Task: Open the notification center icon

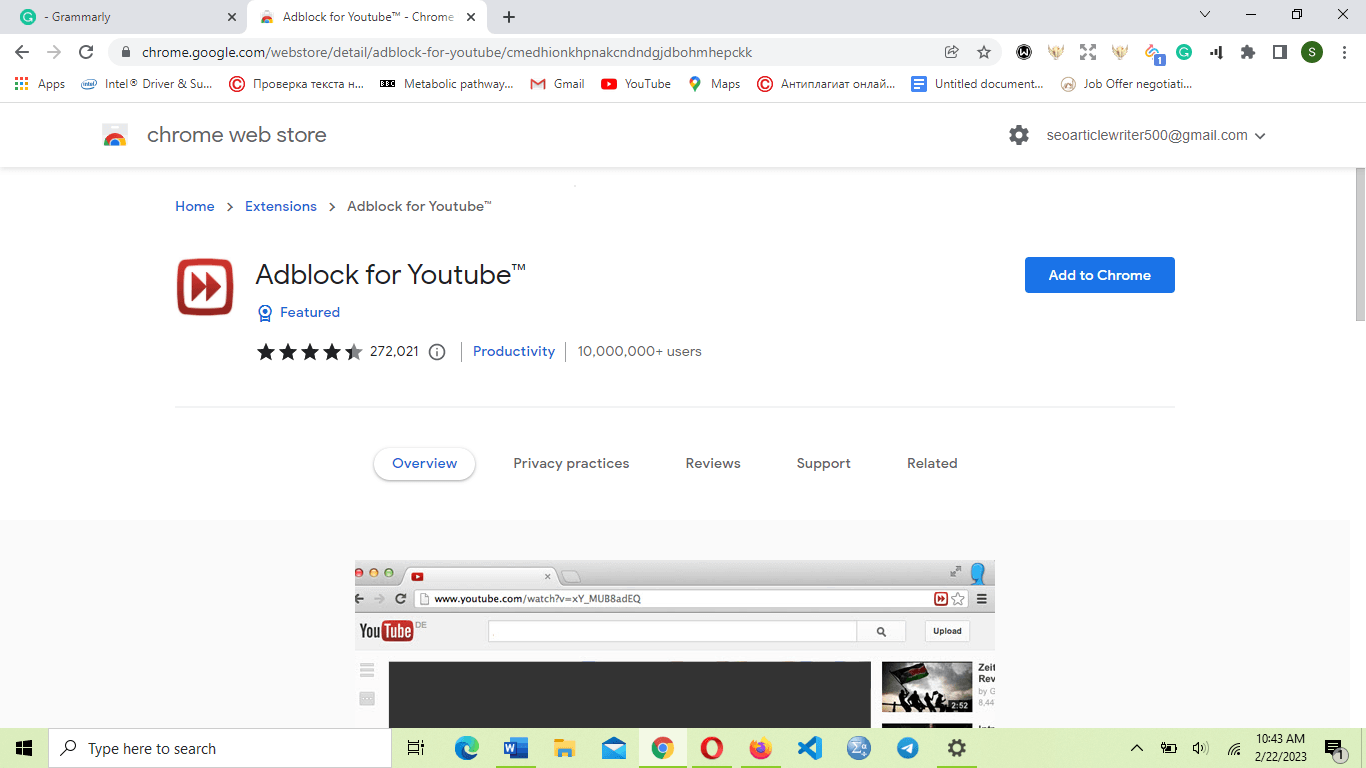Action: pos(1335,749)
